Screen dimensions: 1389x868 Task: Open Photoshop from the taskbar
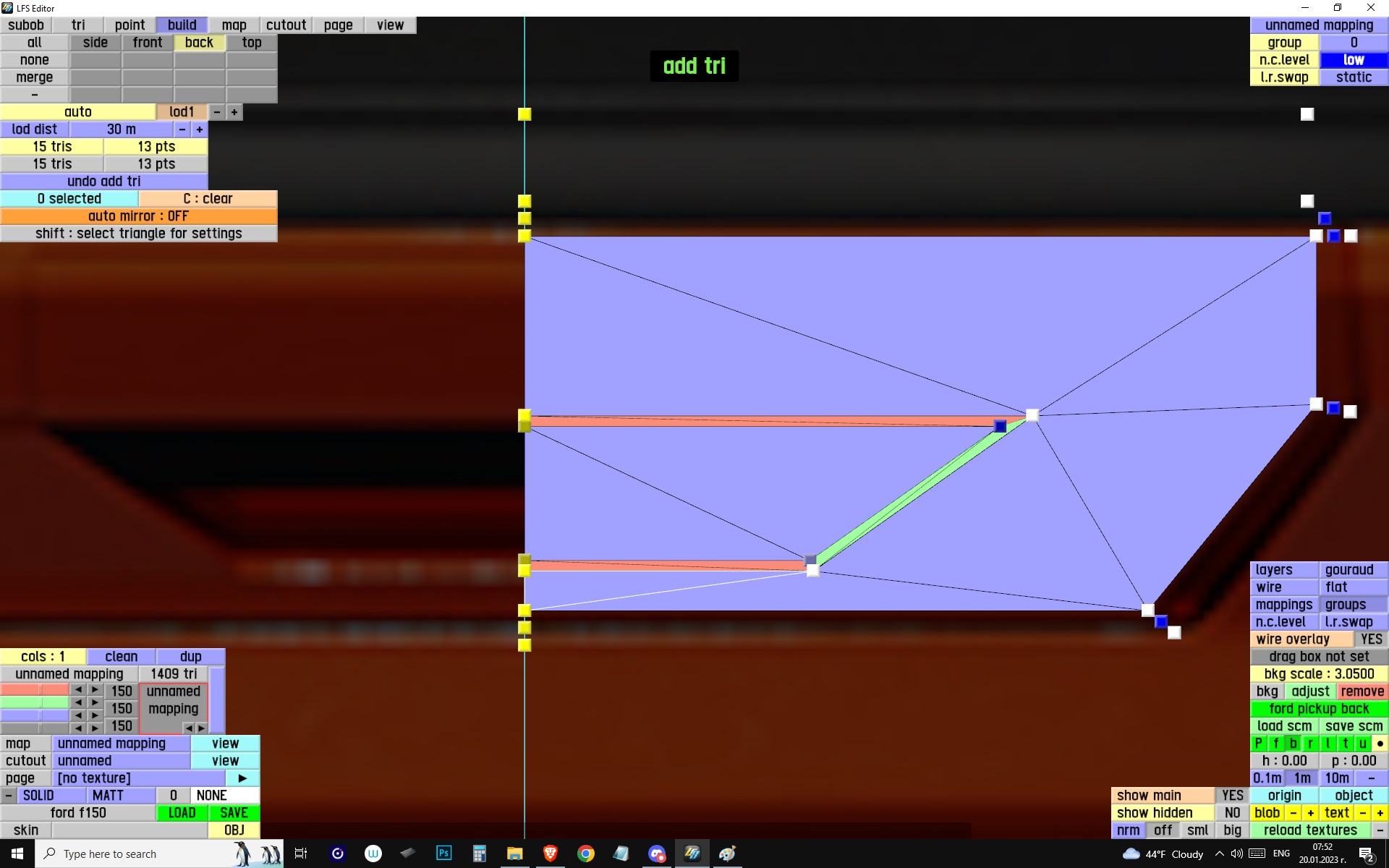(443, 854)
